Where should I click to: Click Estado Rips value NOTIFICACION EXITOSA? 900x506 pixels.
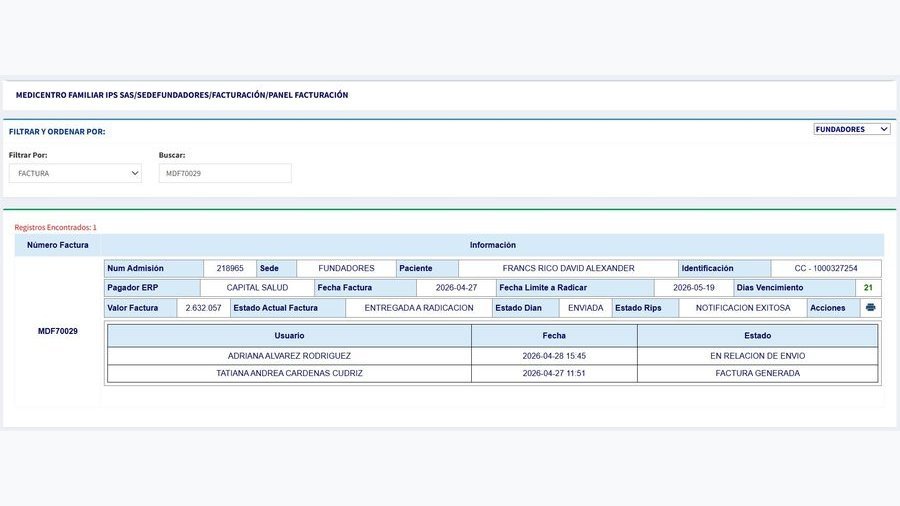pos(743,308)
